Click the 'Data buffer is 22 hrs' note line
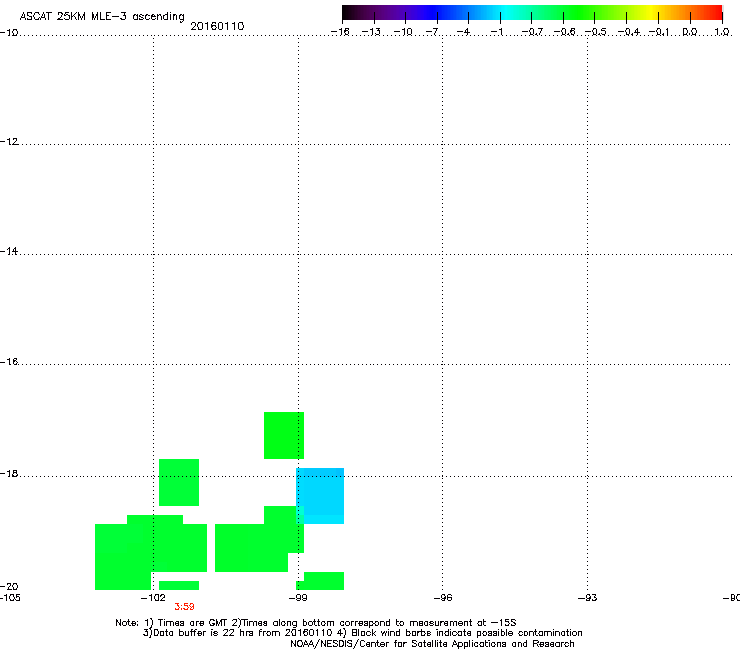 [x=362, y=633]
